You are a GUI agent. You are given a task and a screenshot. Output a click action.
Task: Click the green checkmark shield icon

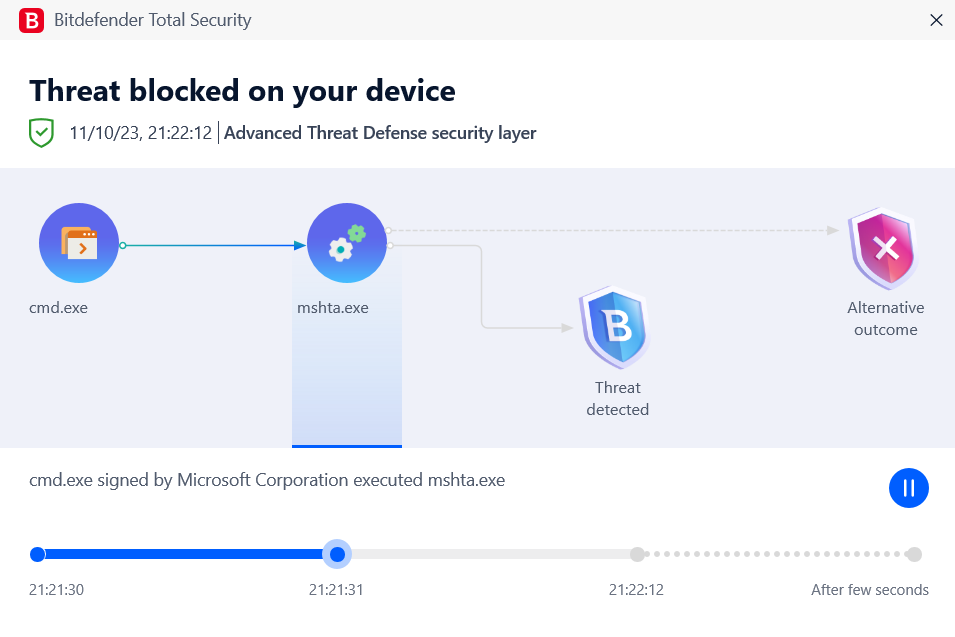click(x=41, y=133)
